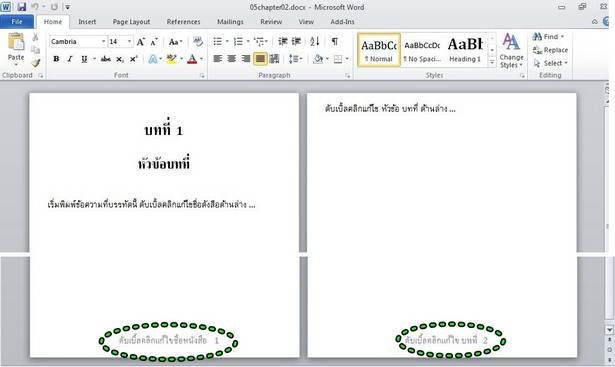615x367 pixels.
Task: Click the Decrease Indent icon
Action: [282, 42]
